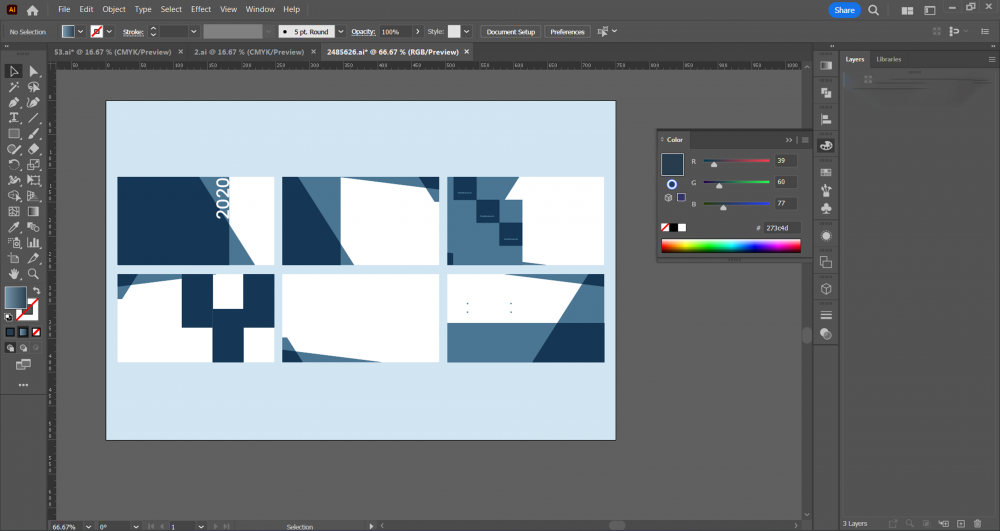Pick the Scale tool

tap(34, 164)
